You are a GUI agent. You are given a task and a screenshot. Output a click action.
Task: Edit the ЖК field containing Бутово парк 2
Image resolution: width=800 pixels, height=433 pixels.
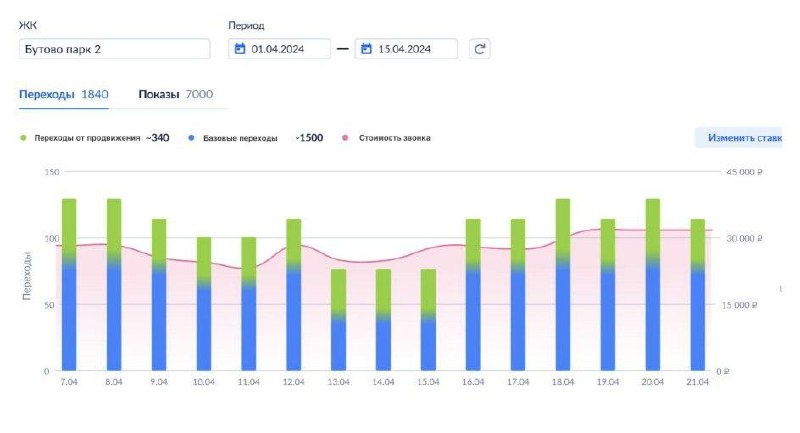(x=115, y=49)
